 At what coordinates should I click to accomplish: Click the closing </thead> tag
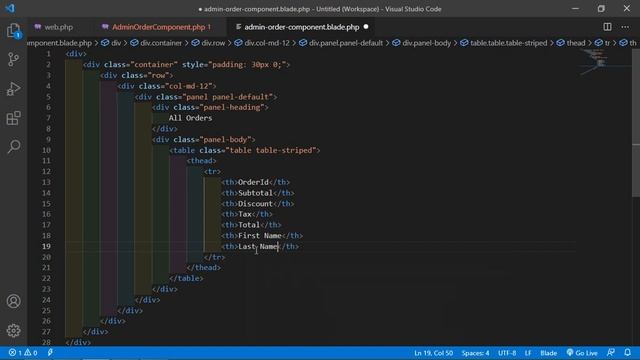pyautogui.click(x=204, y=268)
